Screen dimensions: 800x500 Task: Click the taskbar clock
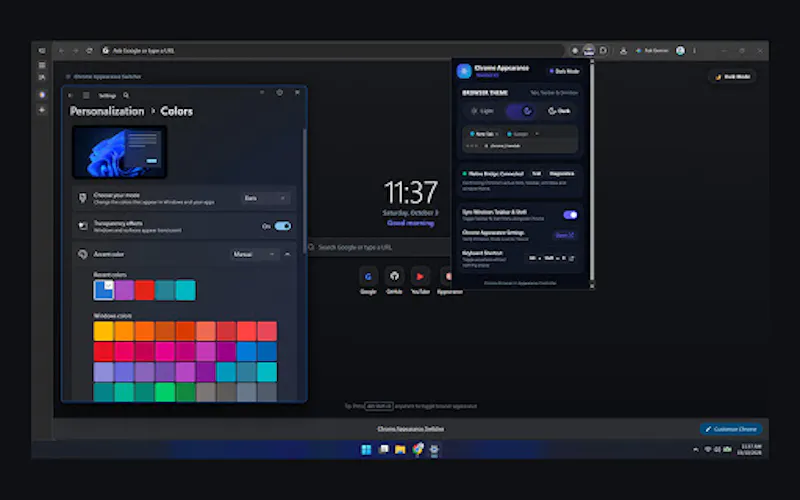749,449
